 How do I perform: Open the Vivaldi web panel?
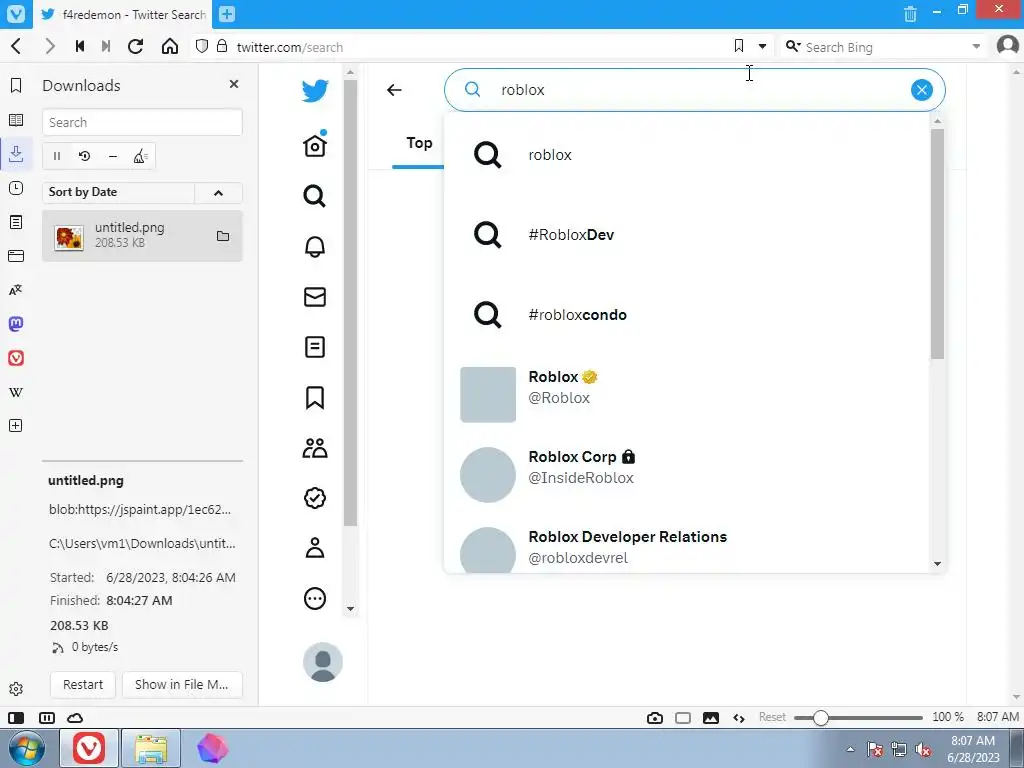[16, 358]
